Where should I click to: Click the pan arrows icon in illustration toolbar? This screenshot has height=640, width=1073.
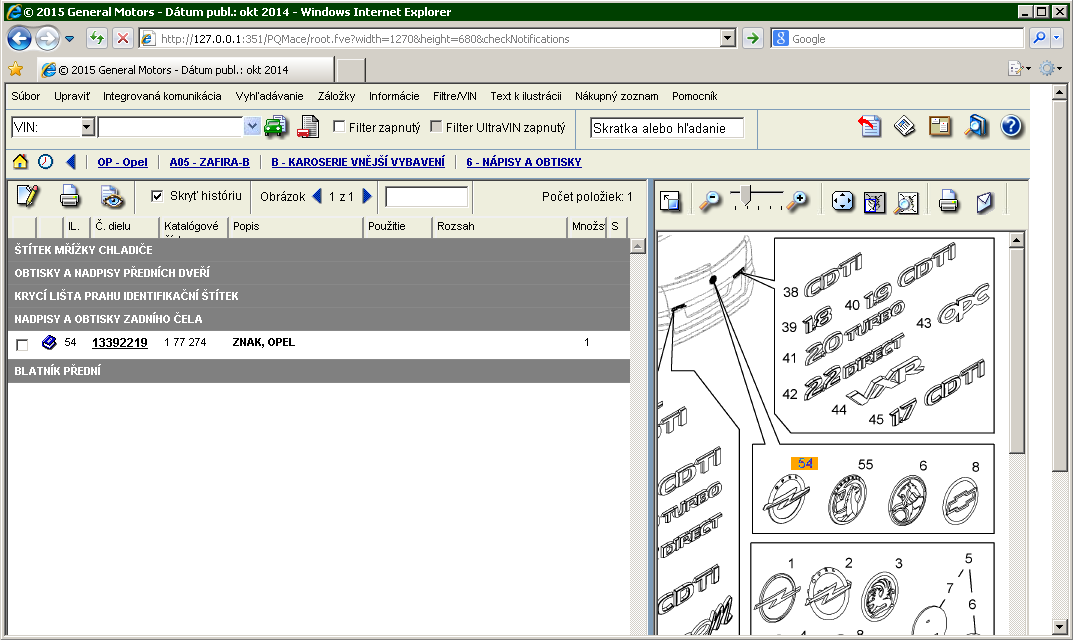843,200
